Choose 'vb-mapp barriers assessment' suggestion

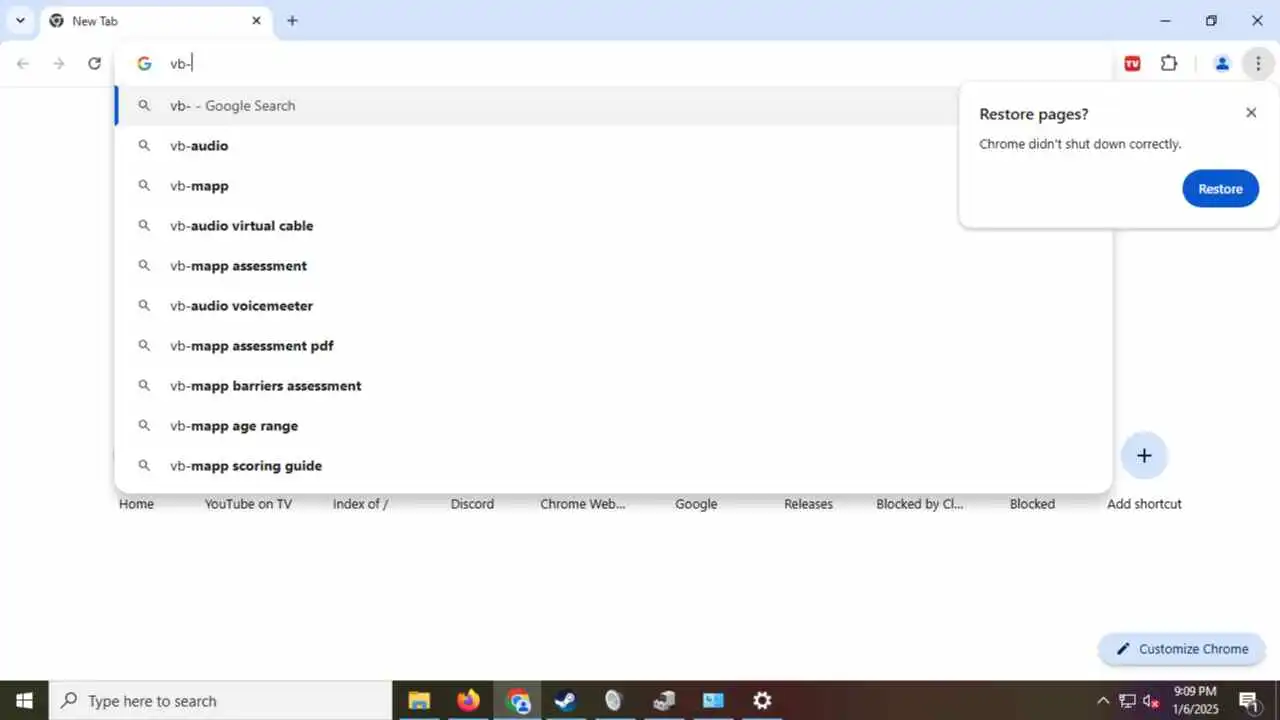[614, 385]
